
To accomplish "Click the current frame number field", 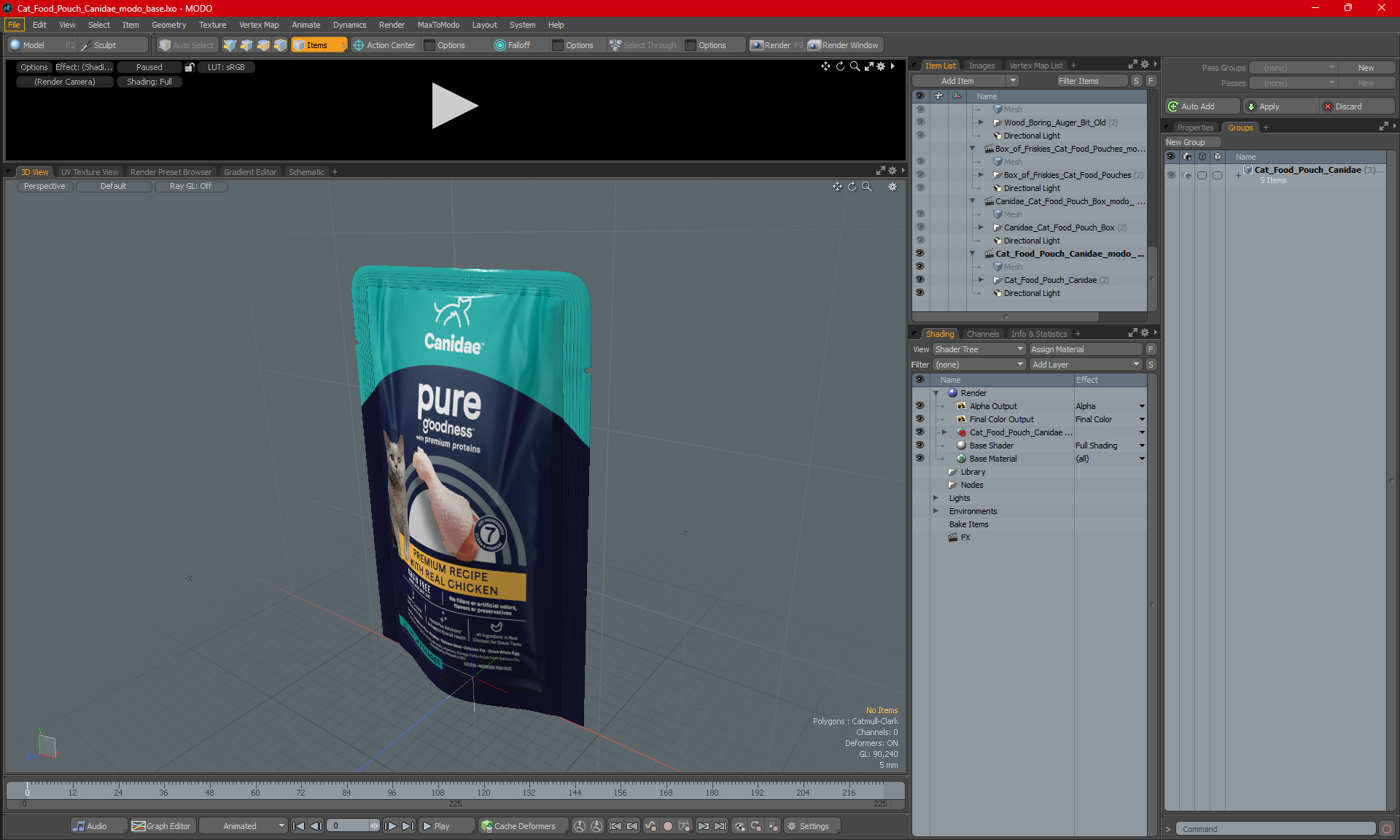I will pos(349,826).
